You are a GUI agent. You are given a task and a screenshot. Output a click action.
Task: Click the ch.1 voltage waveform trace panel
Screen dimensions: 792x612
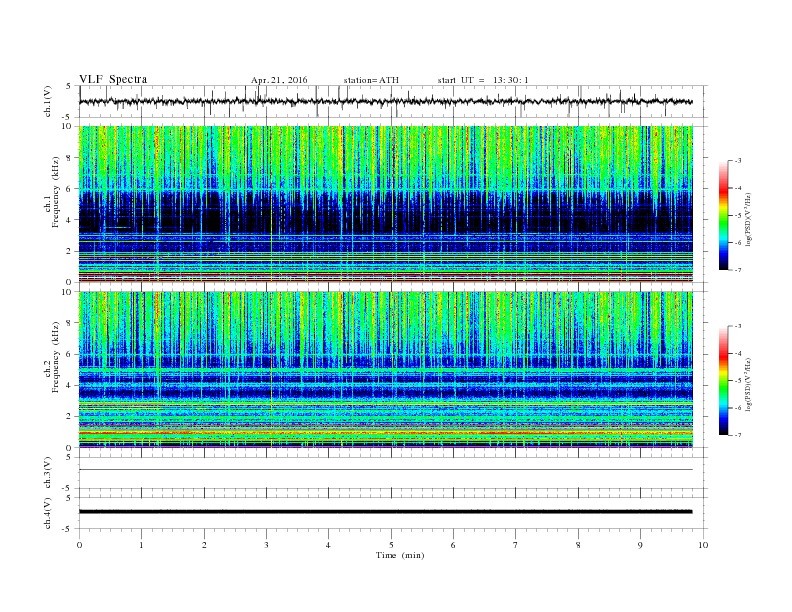(x=393, y=101)
